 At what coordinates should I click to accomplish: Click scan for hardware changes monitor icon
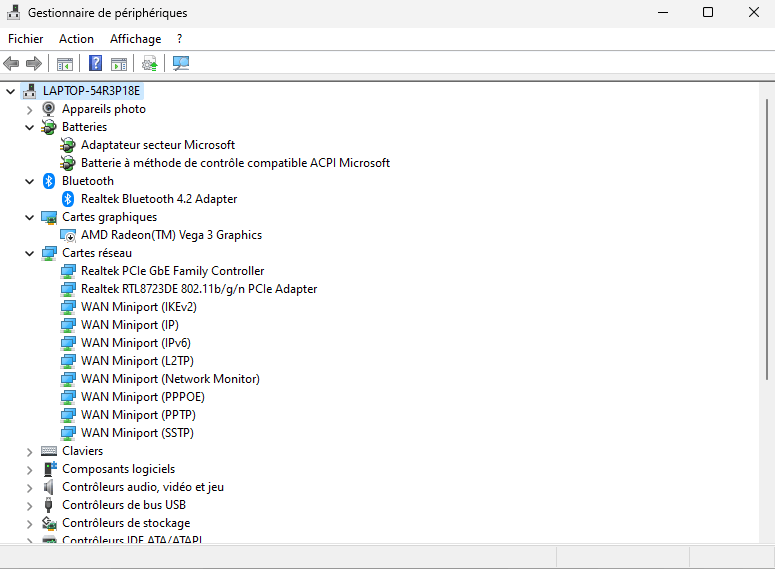coord(180,63)
